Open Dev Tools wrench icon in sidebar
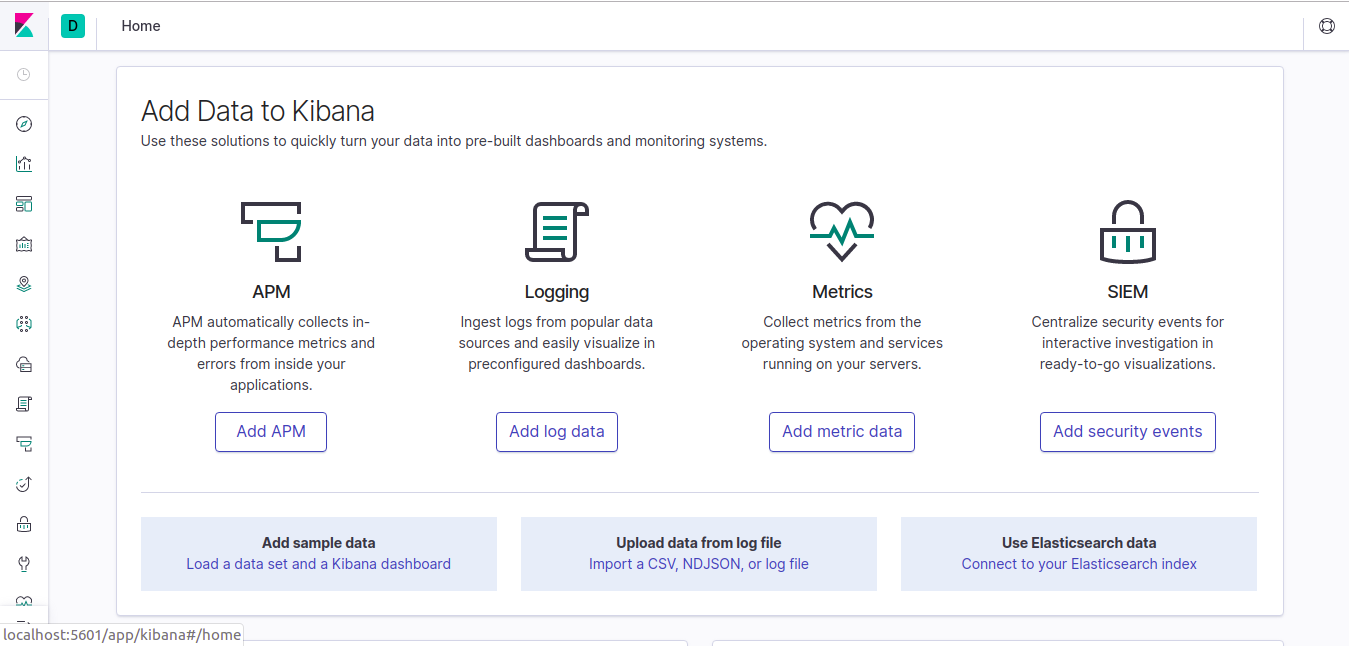1349x646 pixels. tap(24, 564)
